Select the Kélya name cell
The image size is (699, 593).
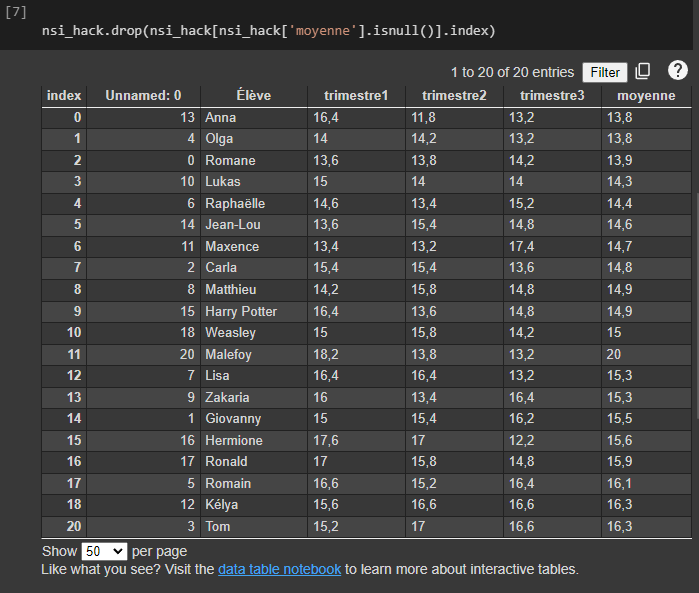click(222, 505)
